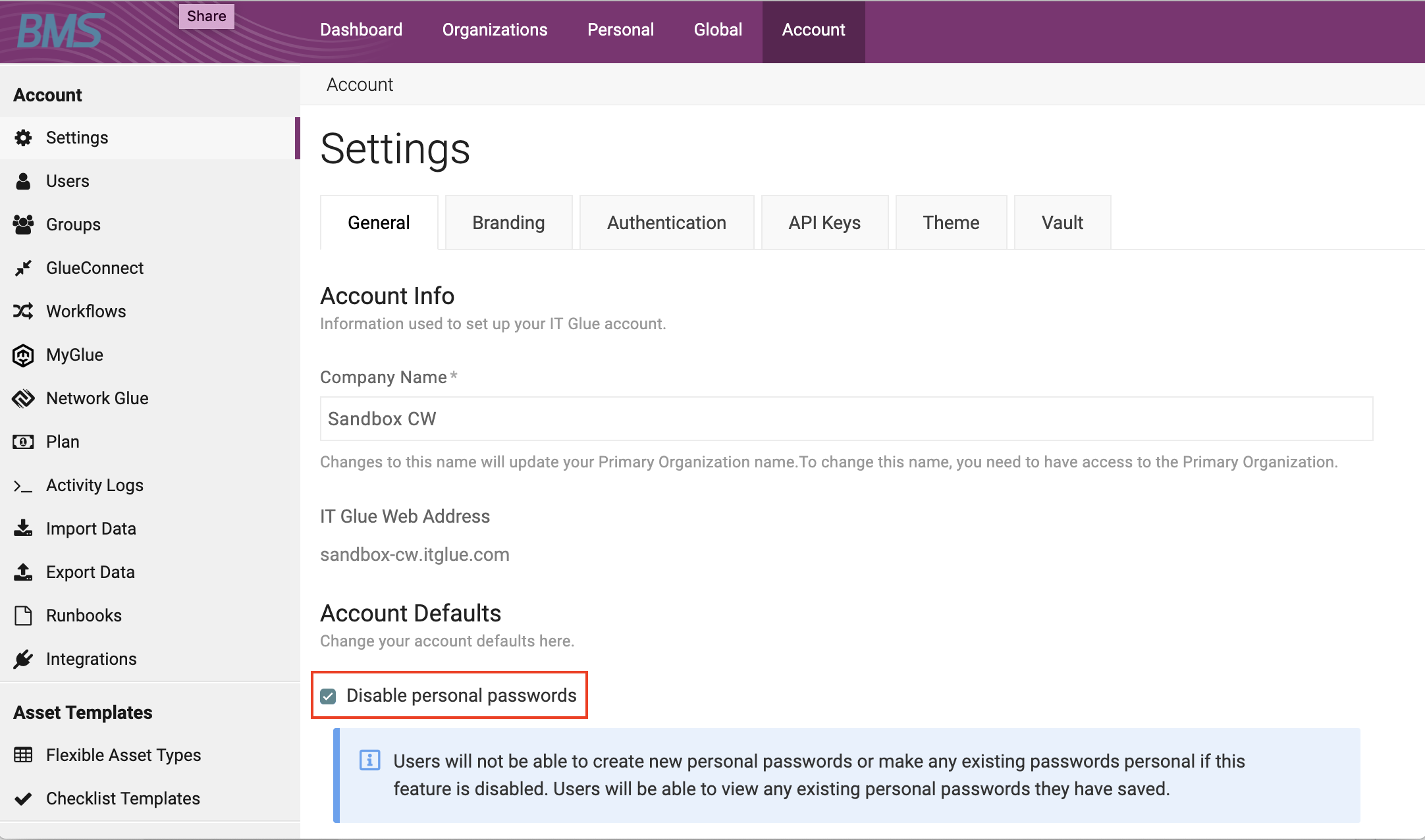Open Checklist Templates in the sidebar

click(x=150, y=799)
